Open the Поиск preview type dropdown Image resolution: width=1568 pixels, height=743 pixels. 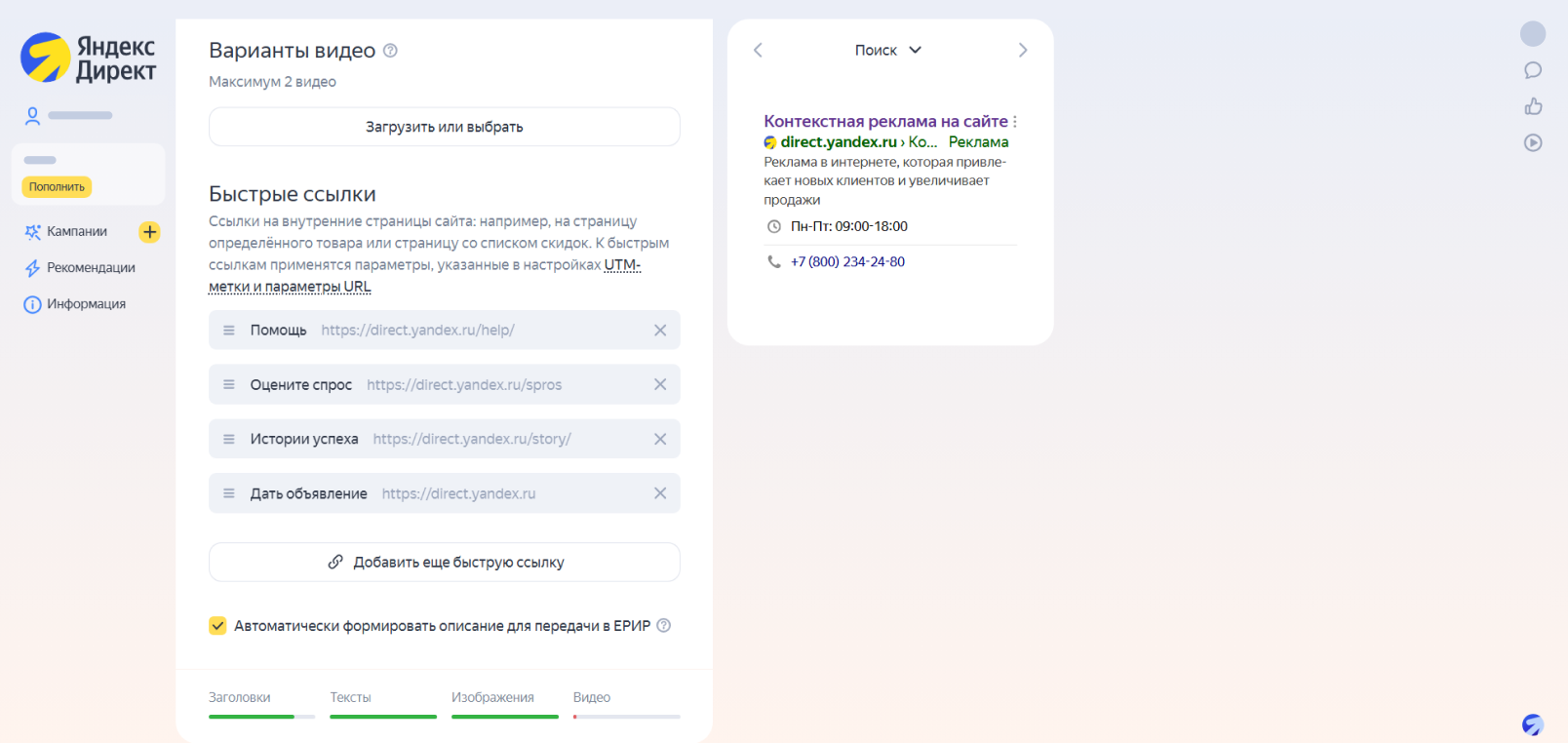click(x=888, y=50)
